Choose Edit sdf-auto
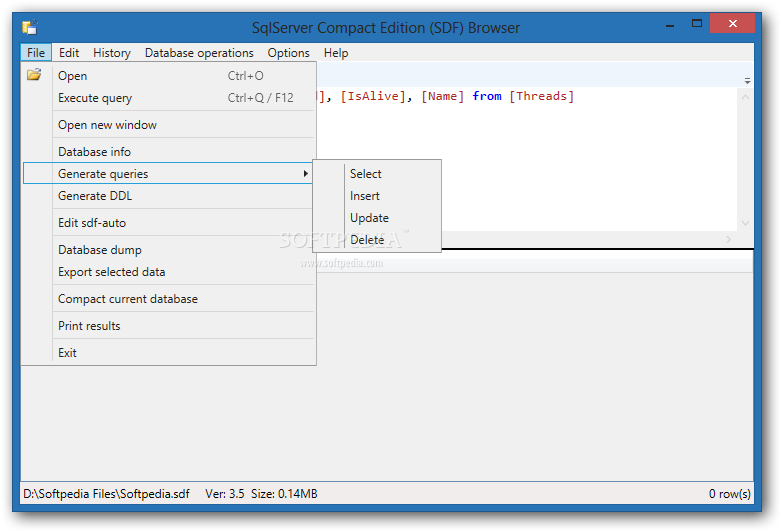The height and width of the screenshot is (532, 782). (169, 223)
